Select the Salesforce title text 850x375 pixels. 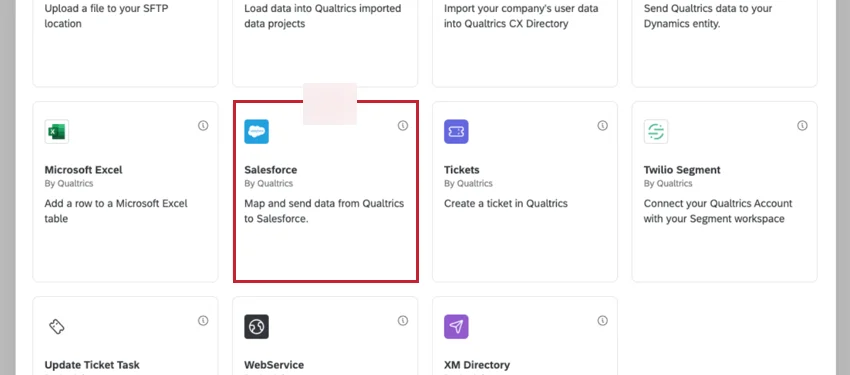pos(271,170)
